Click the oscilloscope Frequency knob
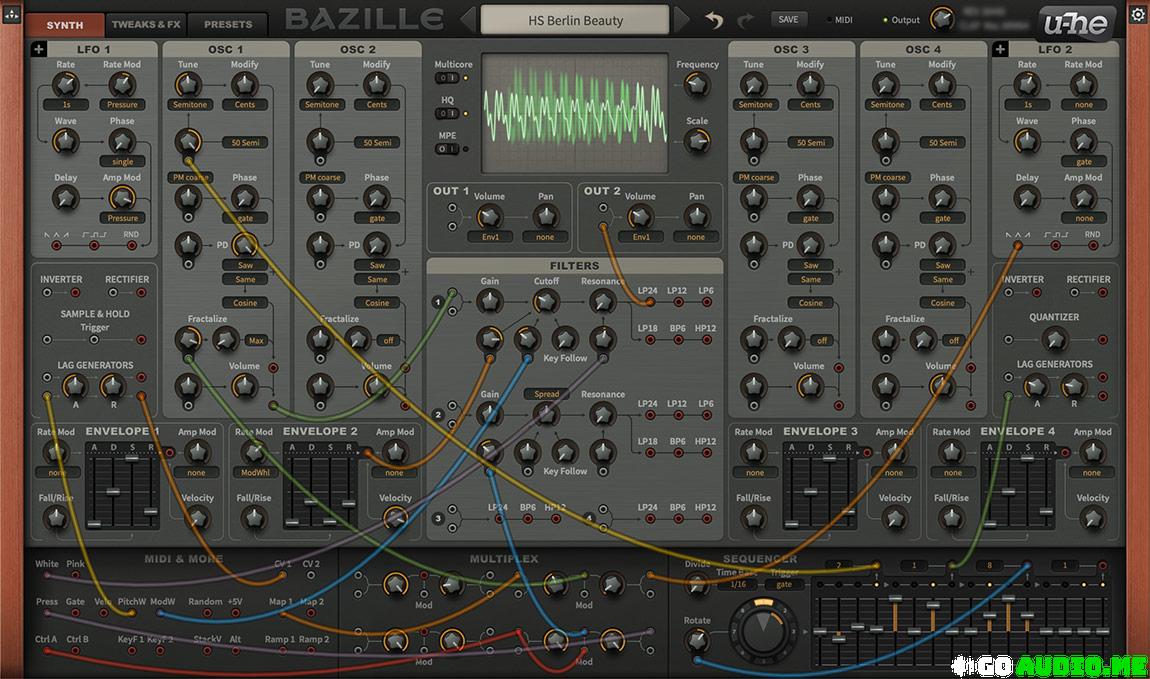This screenshot has height=679, width=1150. (x=697, y=86)
